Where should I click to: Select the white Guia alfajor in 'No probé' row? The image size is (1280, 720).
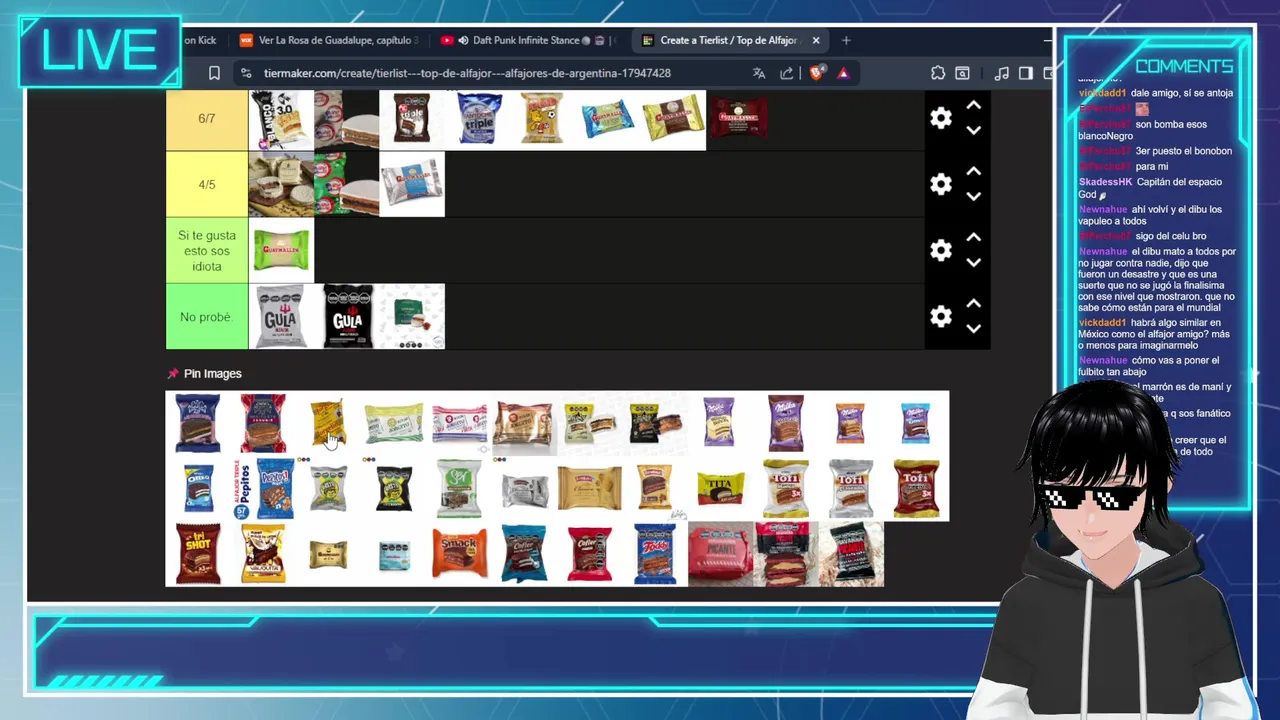tap(282, 316)
